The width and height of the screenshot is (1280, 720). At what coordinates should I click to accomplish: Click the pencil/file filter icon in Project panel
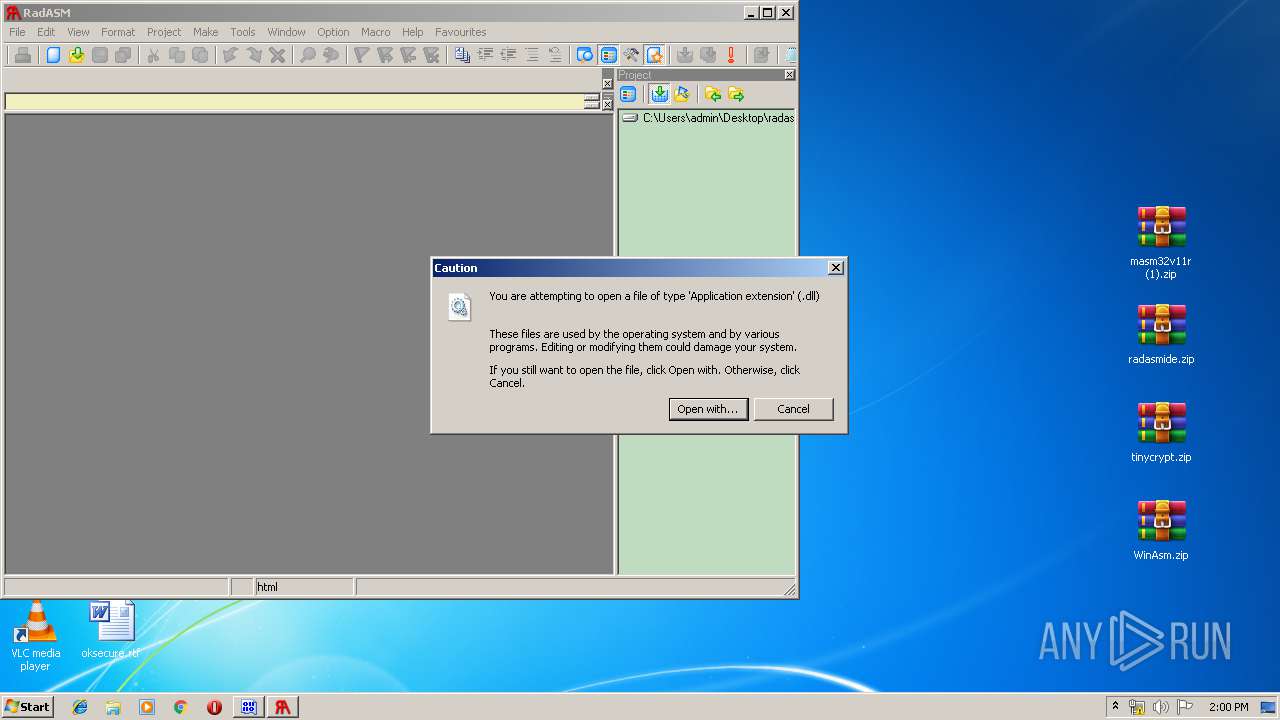pos(682,94)
